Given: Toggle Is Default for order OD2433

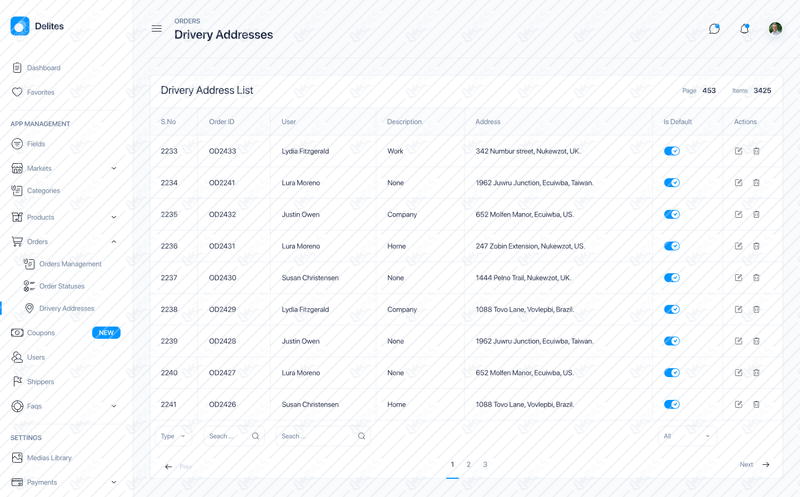Looking at the screenshot, I should [671, 151].
